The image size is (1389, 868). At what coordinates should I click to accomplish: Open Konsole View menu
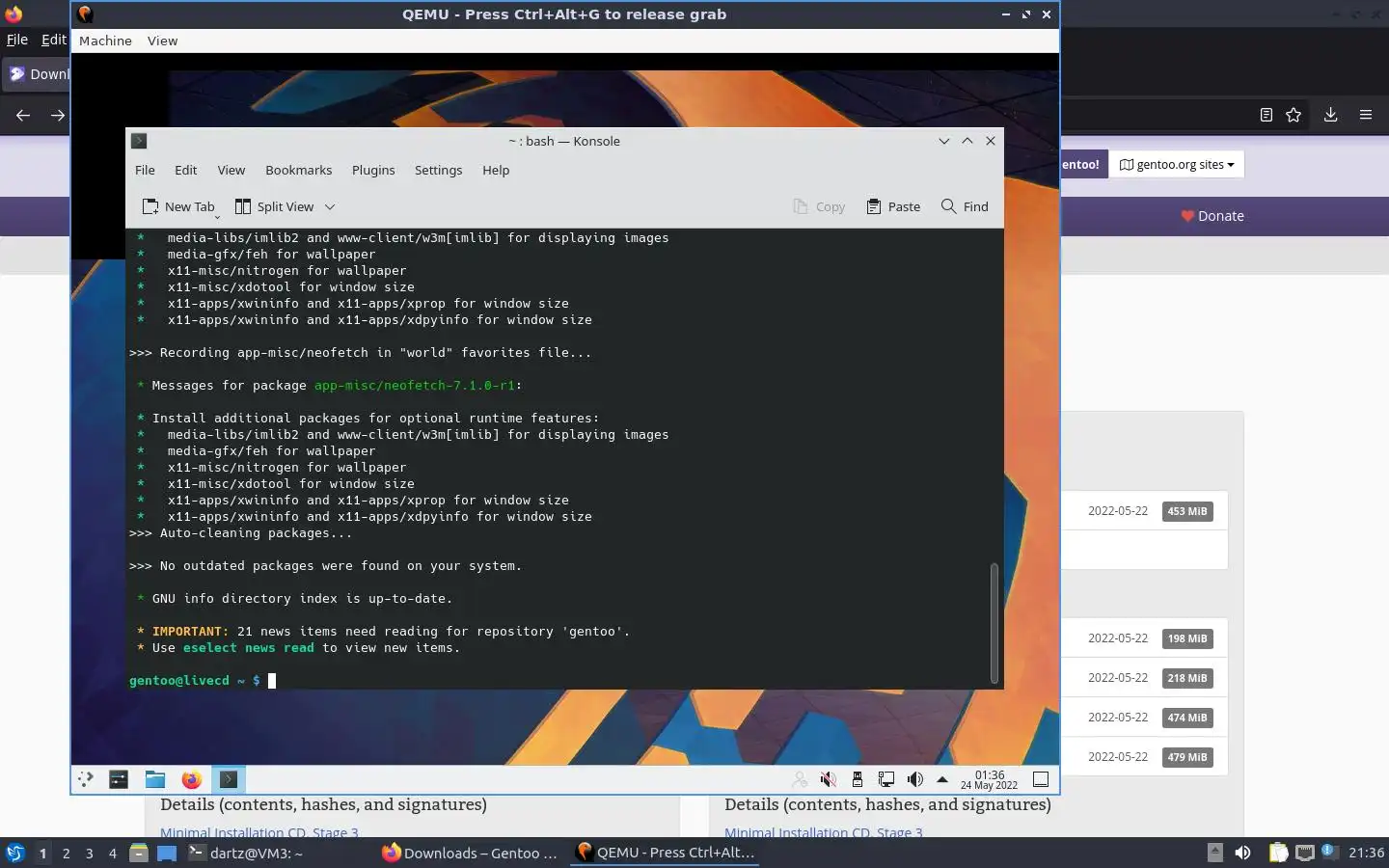point(231,170)
